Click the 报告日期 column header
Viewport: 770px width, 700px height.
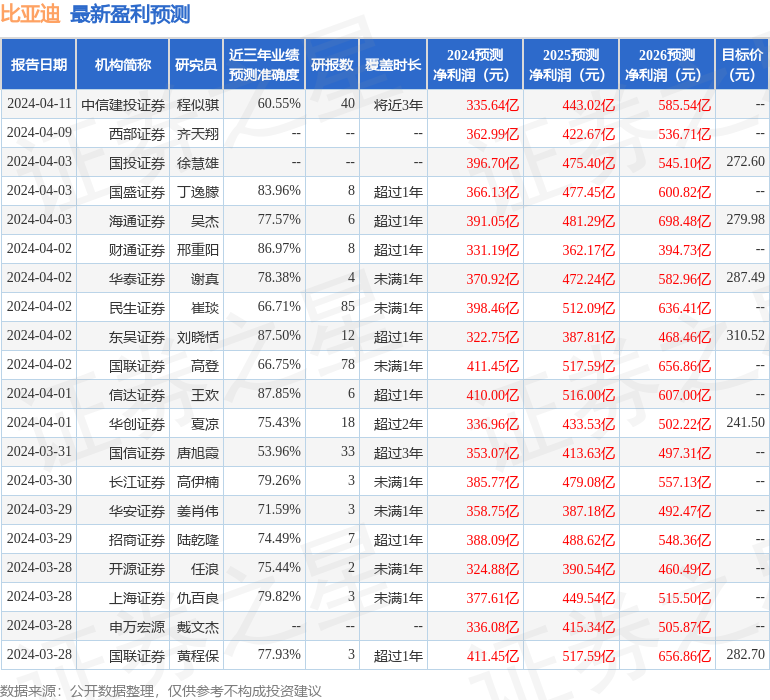click(x=39, y=64)
